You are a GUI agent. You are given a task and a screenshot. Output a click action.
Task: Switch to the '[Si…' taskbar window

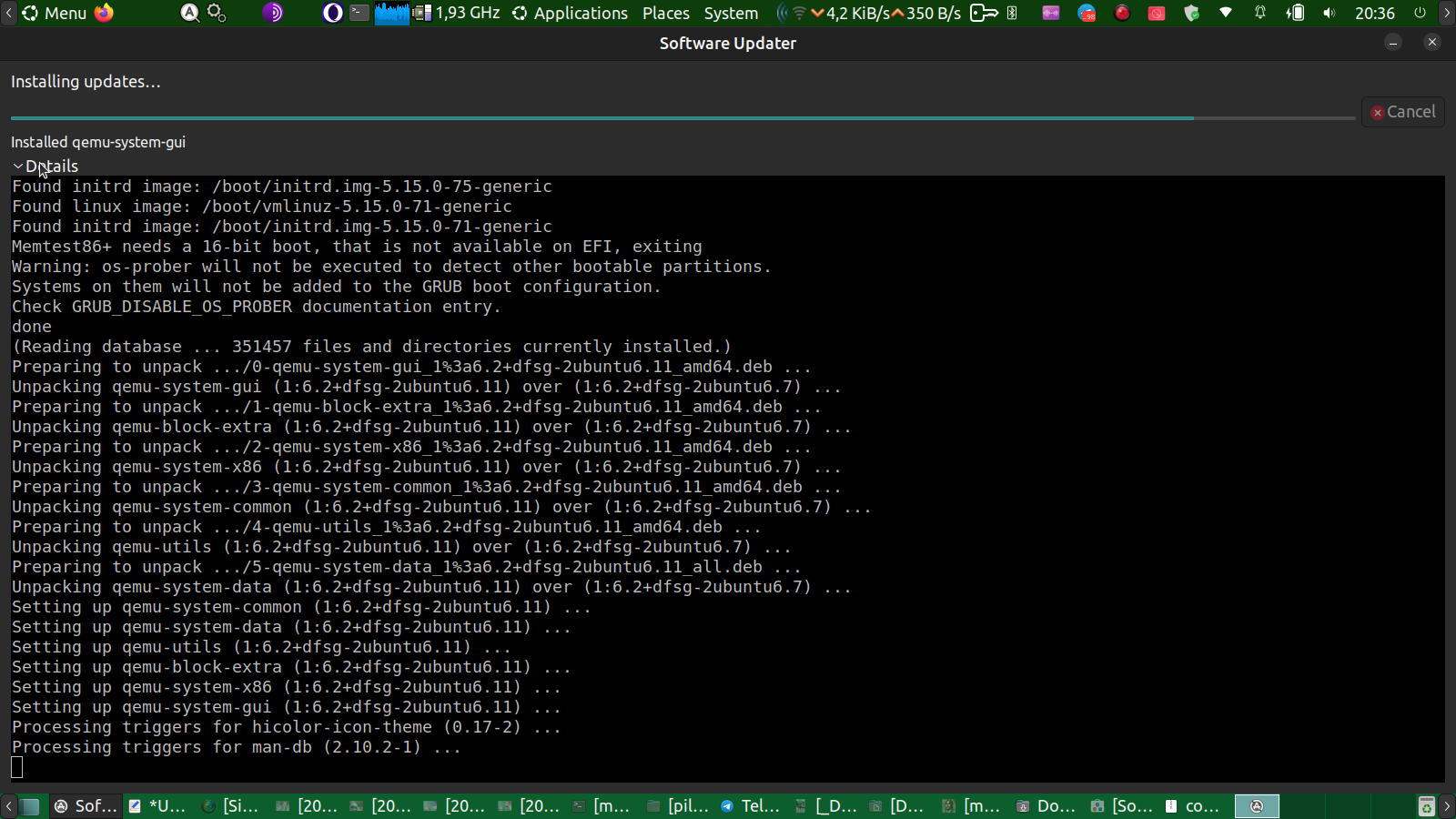pos(231,806)
